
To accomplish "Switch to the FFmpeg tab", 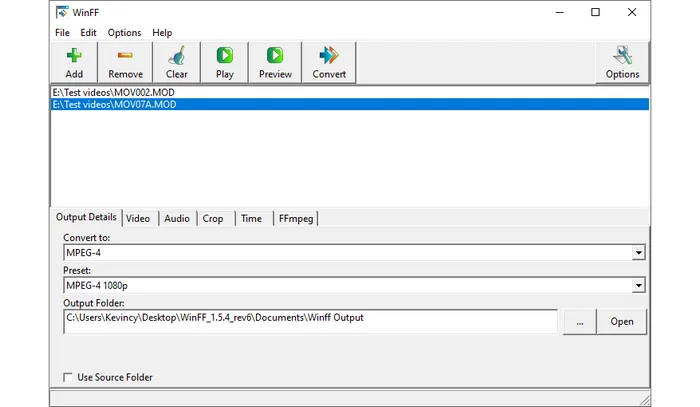I will click(x=296, y=218).
